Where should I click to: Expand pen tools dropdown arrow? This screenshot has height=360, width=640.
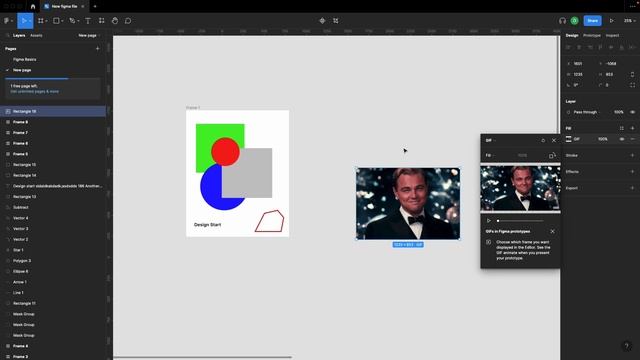point(78,21)
